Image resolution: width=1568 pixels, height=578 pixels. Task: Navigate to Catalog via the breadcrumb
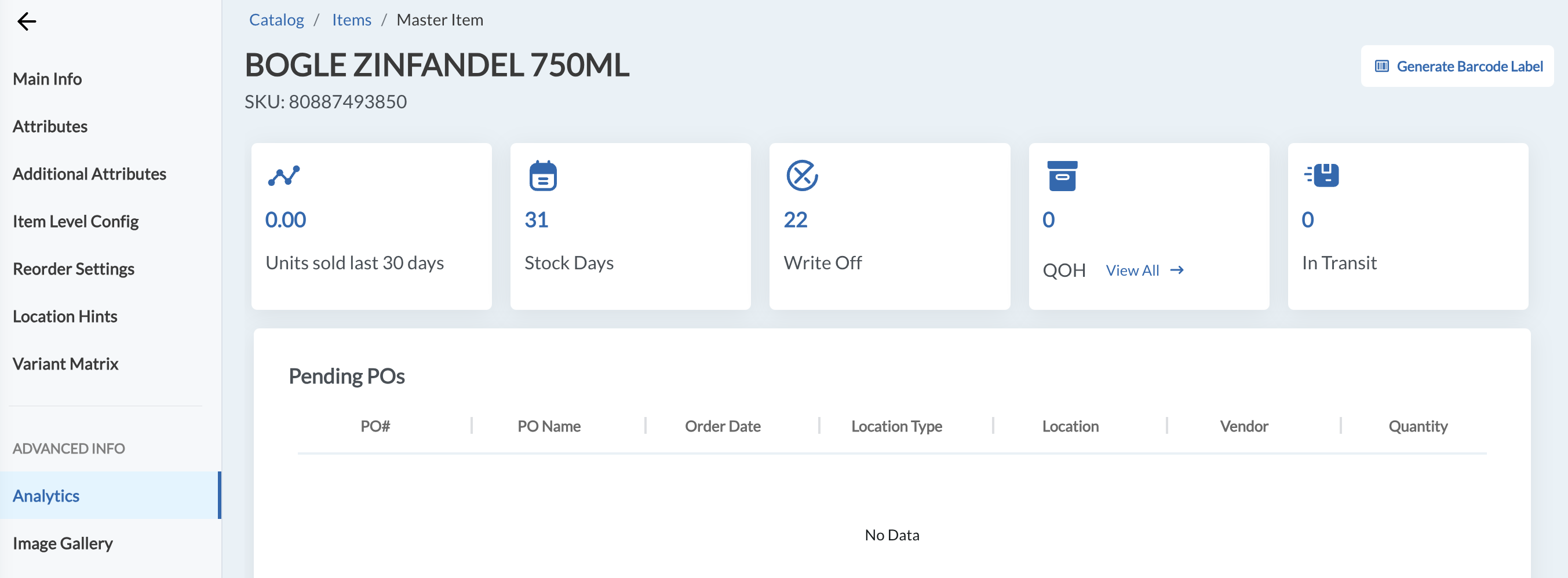(x=276, y=19)
